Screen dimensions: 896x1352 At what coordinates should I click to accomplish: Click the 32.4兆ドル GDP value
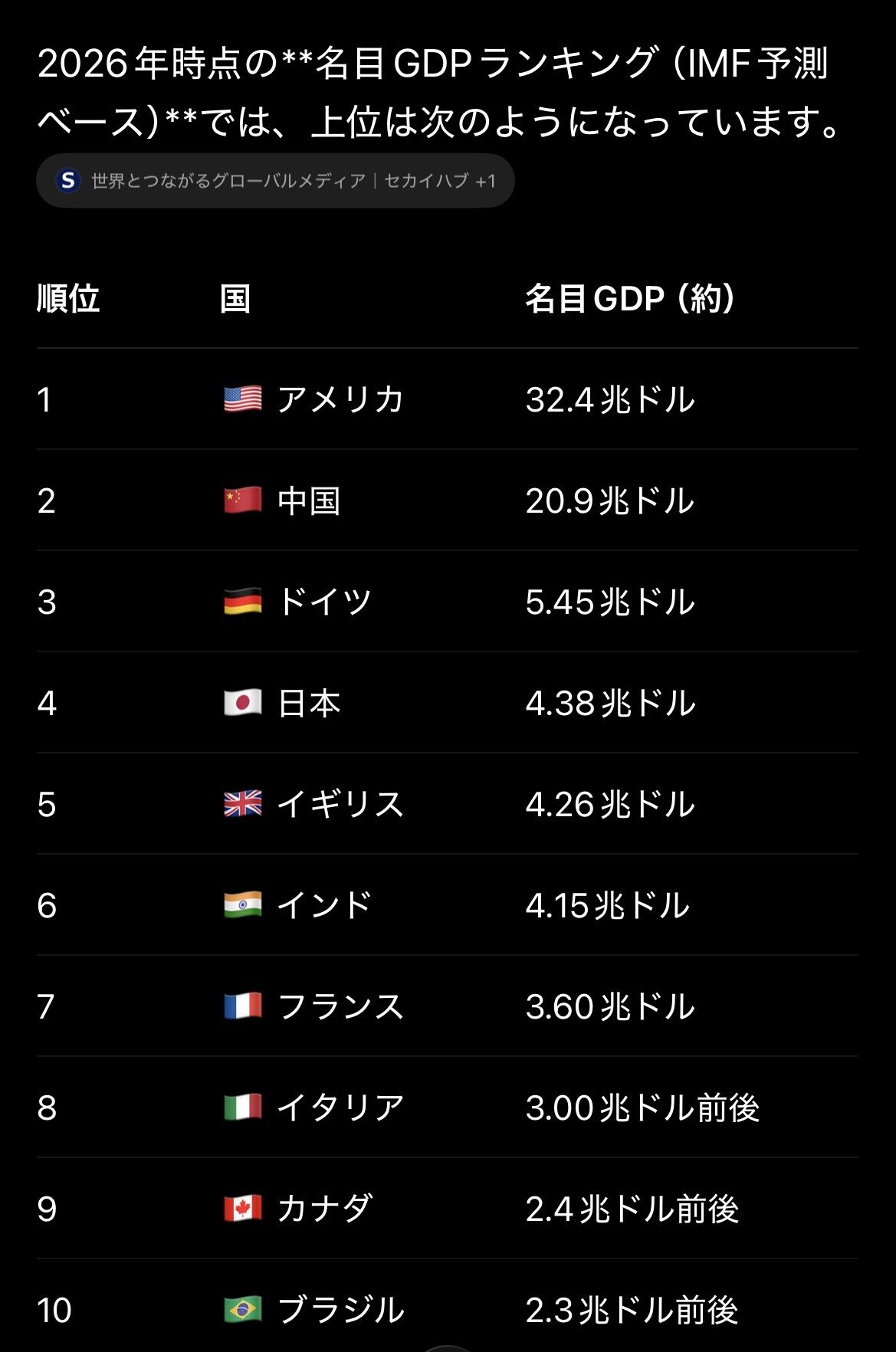click(610, 399)
